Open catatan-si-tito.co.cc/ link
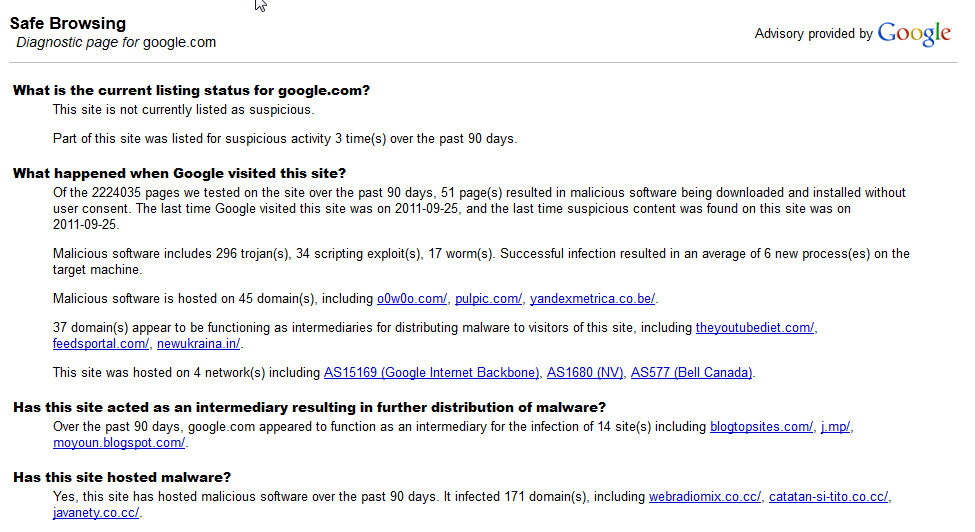 828,497
